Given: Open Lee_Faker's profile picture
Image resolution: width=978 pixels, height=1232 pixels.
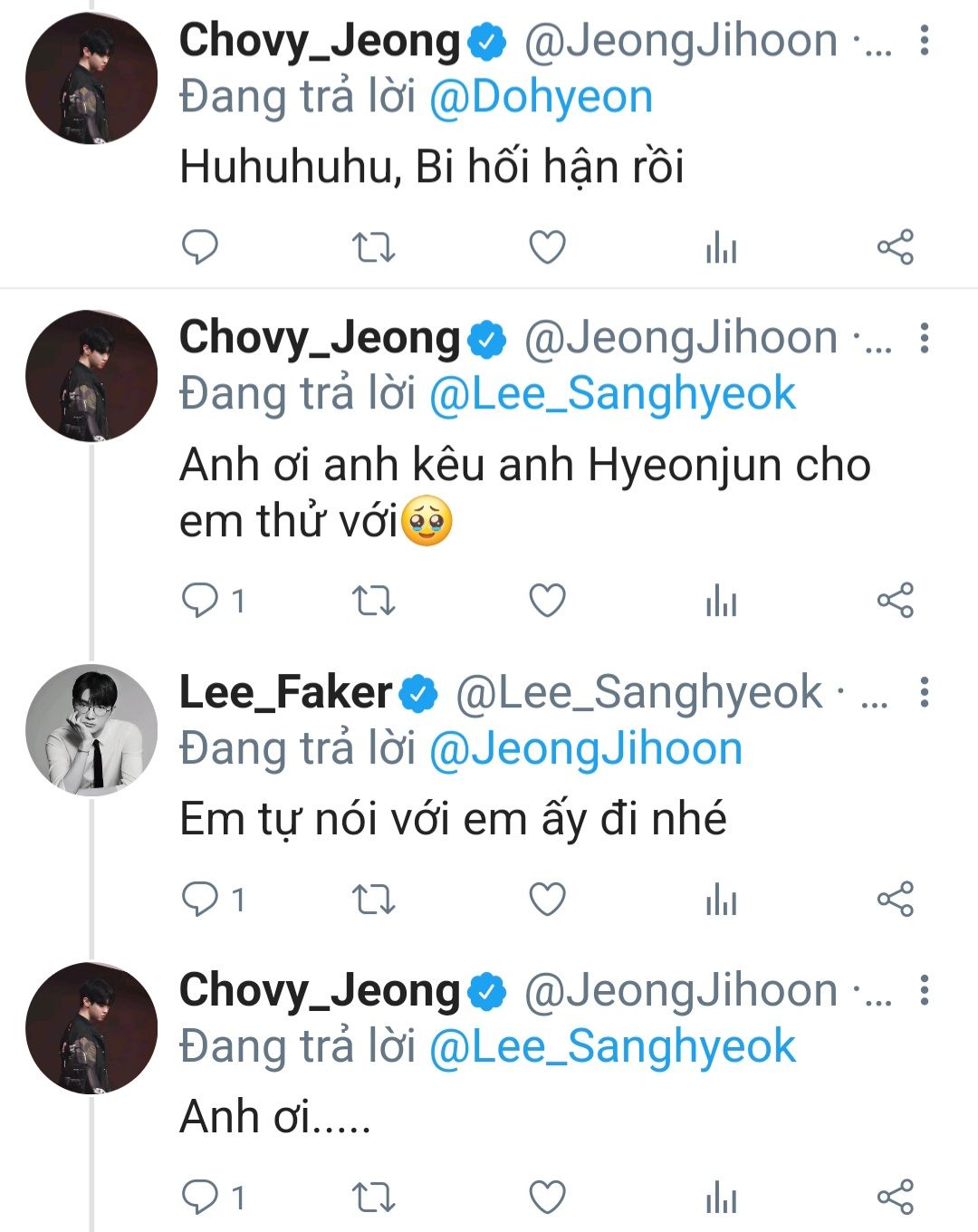Looking at the screenshot, I should [91, 730].
